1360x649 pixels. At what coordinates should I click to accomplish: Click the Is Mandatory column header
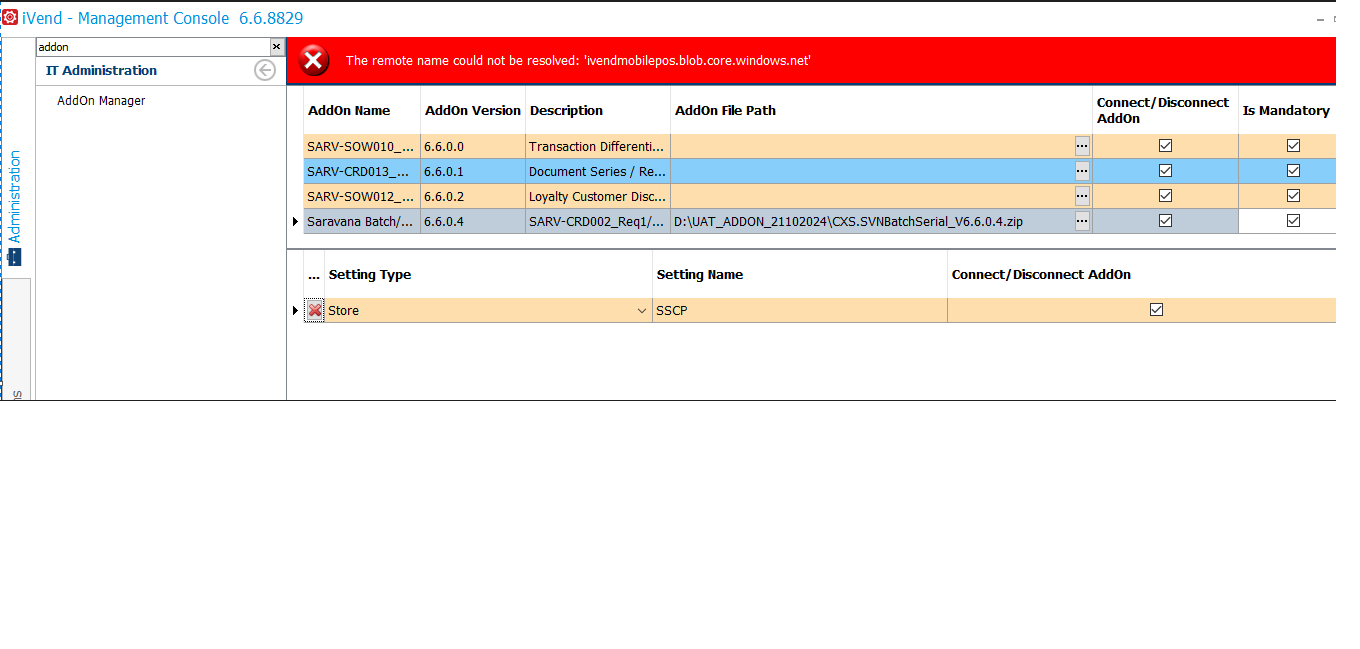coord(1286,111)
